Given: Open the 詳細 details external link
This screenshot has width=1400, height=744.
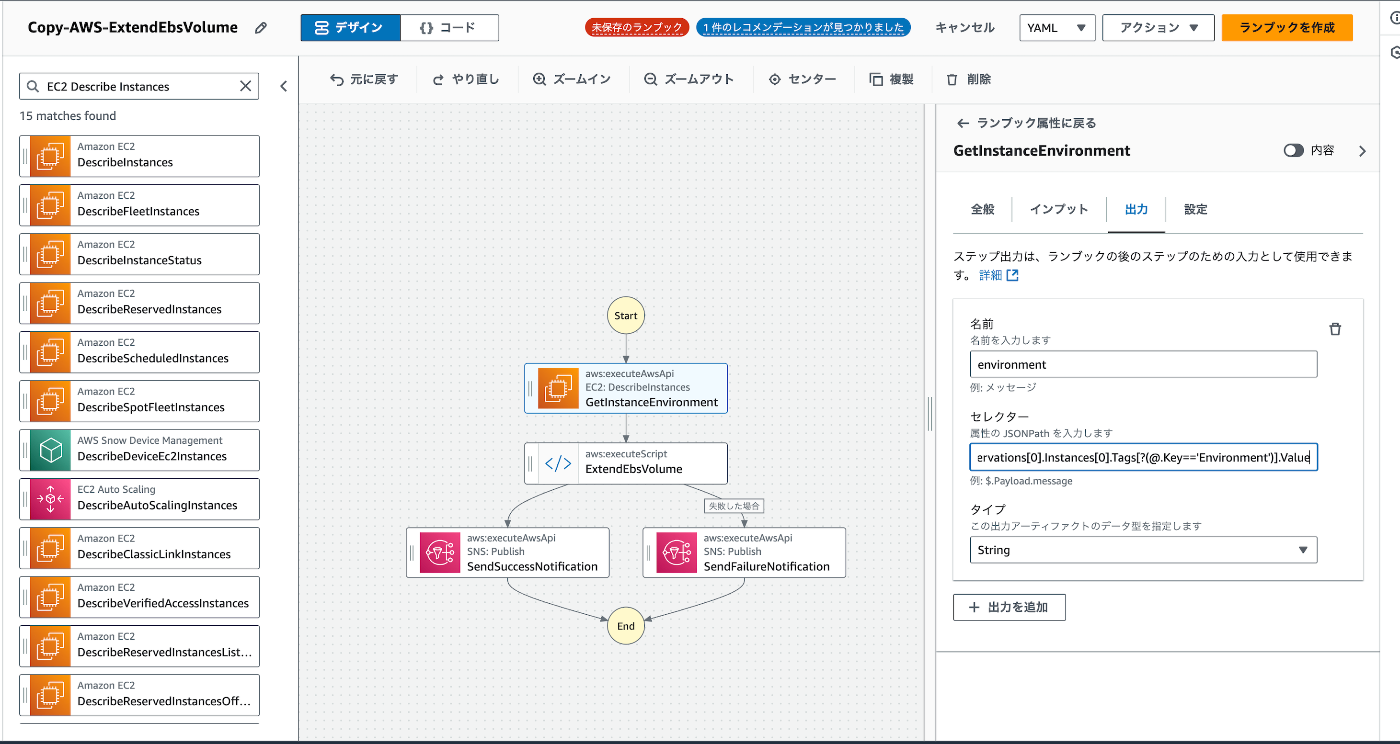Looking at the screenshot, I should (999, 275).
